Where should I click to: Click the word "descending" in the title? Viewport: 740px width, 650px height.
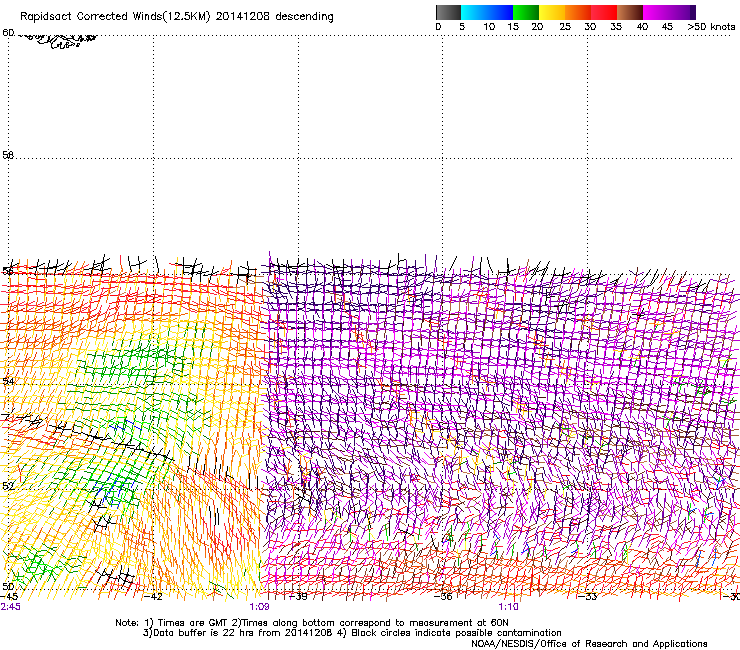[304, 17]
